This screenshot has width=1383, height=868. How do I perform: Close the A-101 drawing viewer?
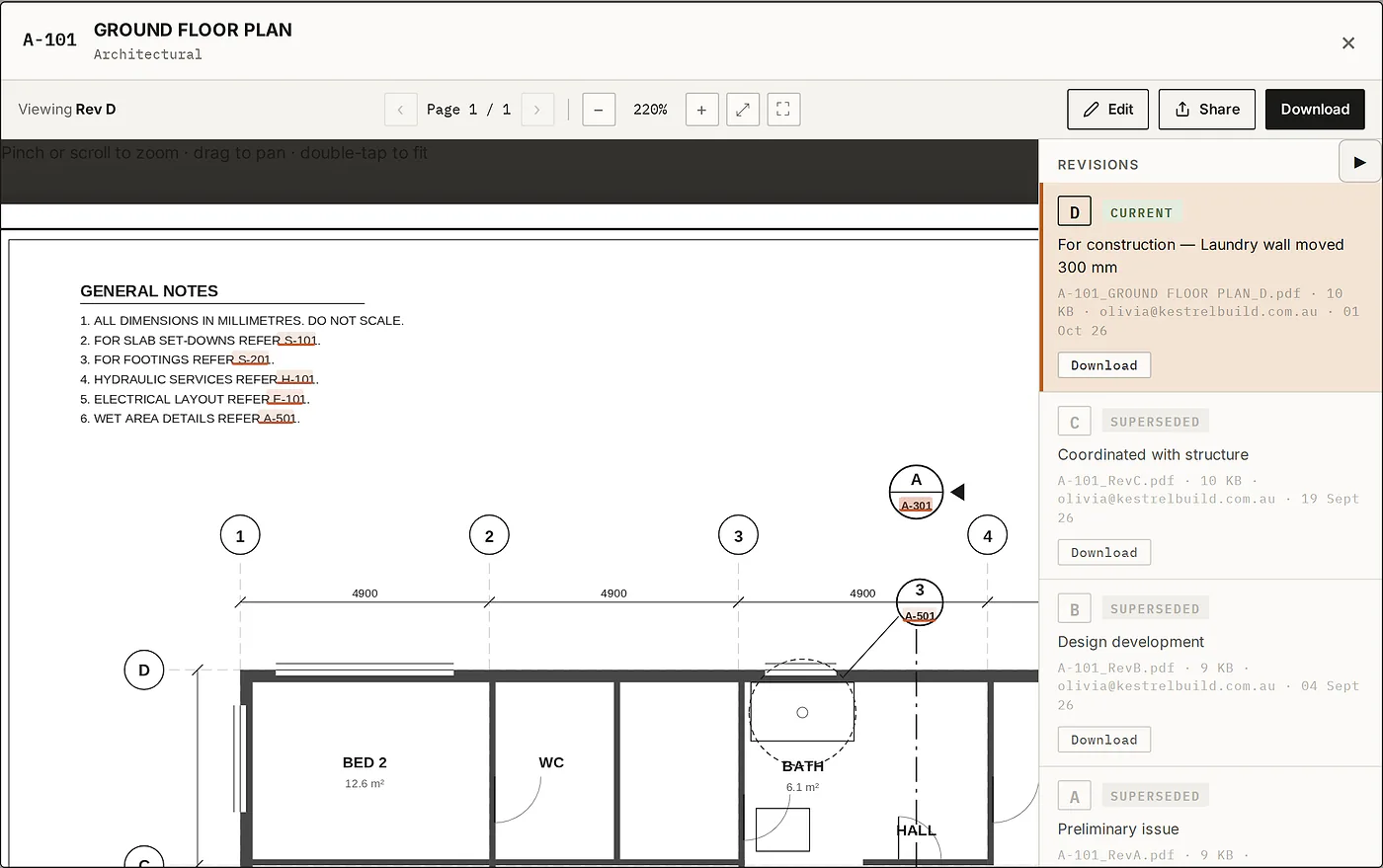click(x=1347, y=42)
